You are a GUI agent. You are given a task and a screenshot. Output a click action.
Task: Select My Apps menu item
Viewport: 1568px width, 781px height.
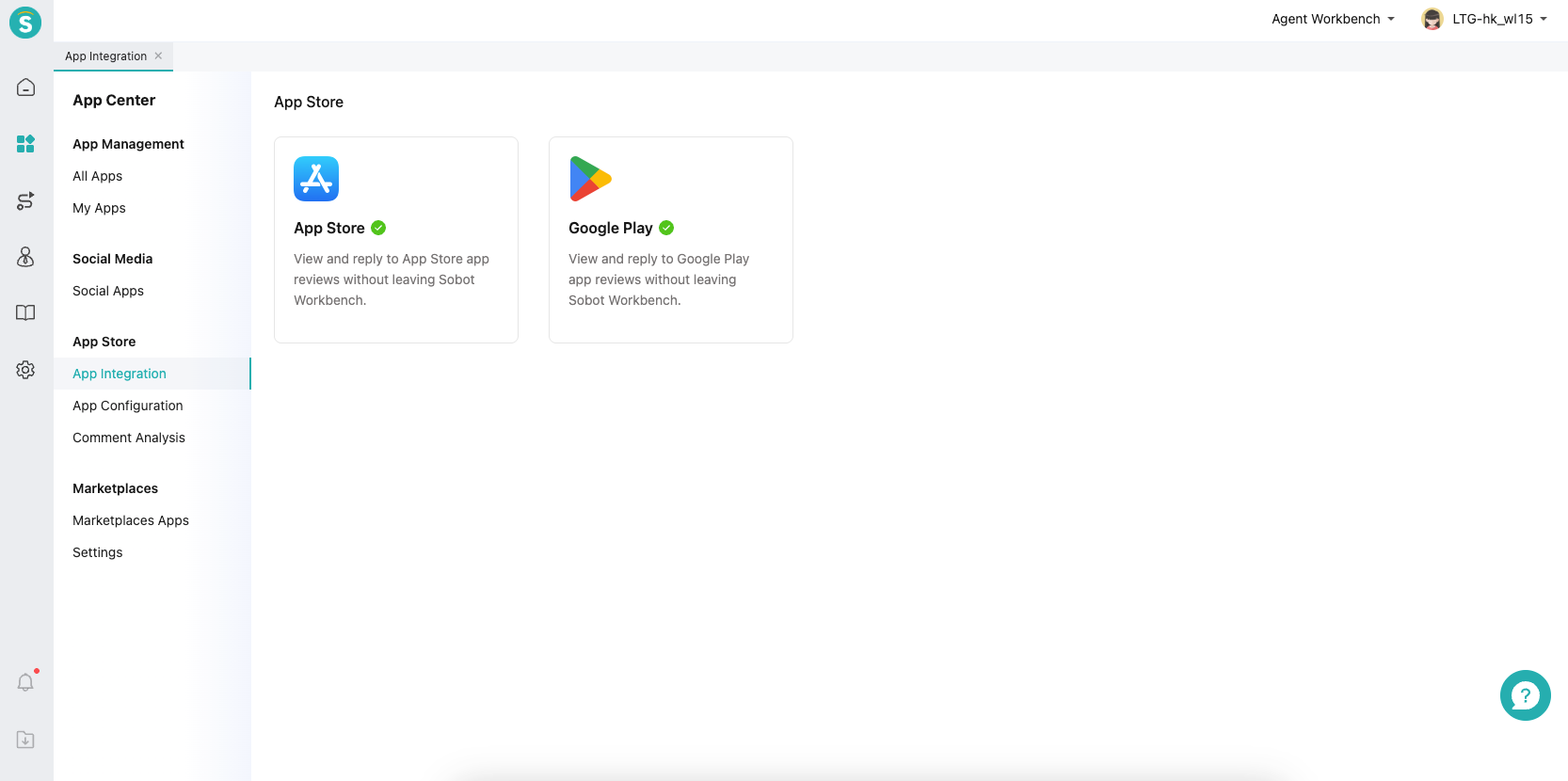tap(99, 208)
